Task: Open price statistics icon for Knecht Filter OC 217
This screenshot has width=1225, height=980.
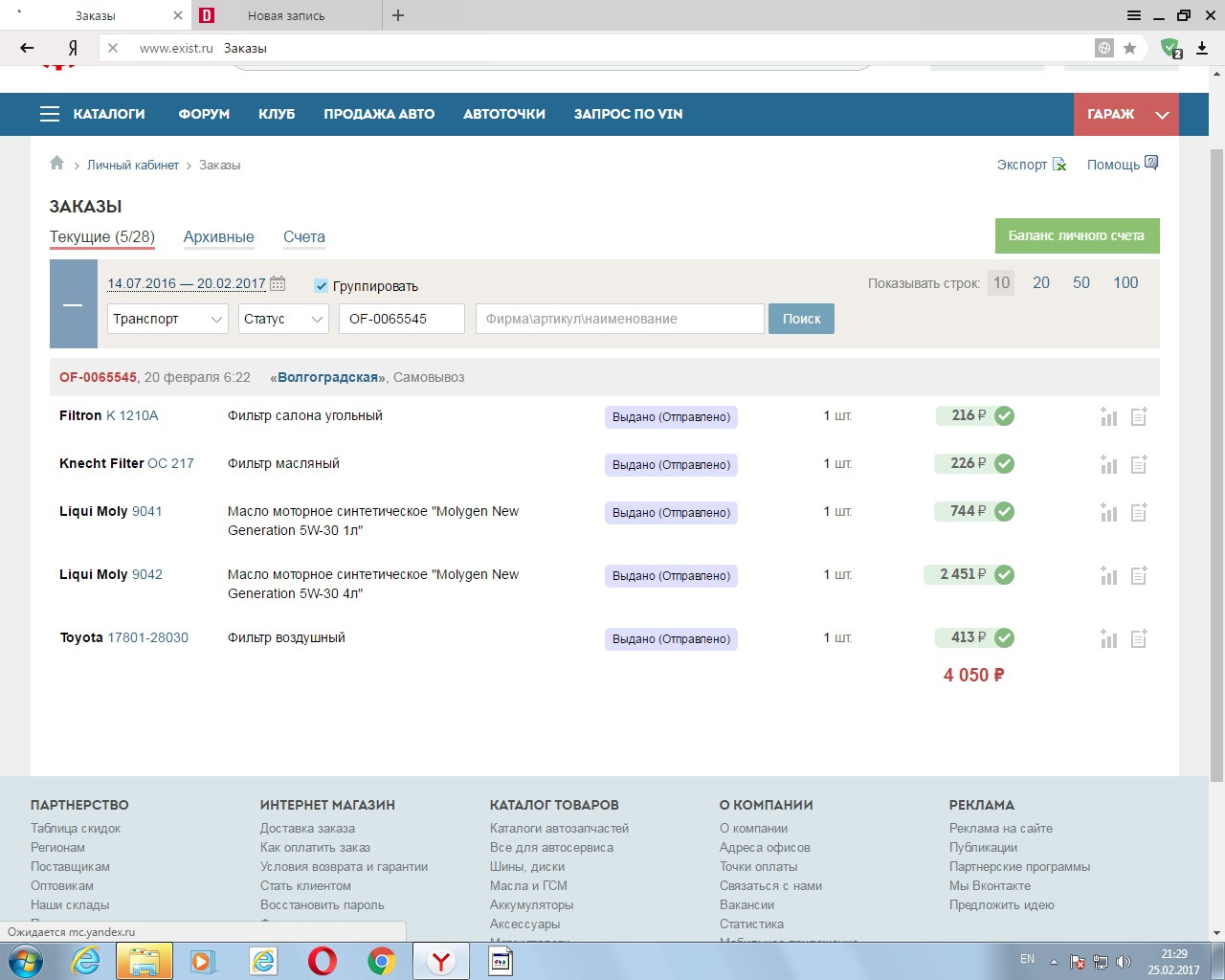Action: click(x=1109, y=464)
